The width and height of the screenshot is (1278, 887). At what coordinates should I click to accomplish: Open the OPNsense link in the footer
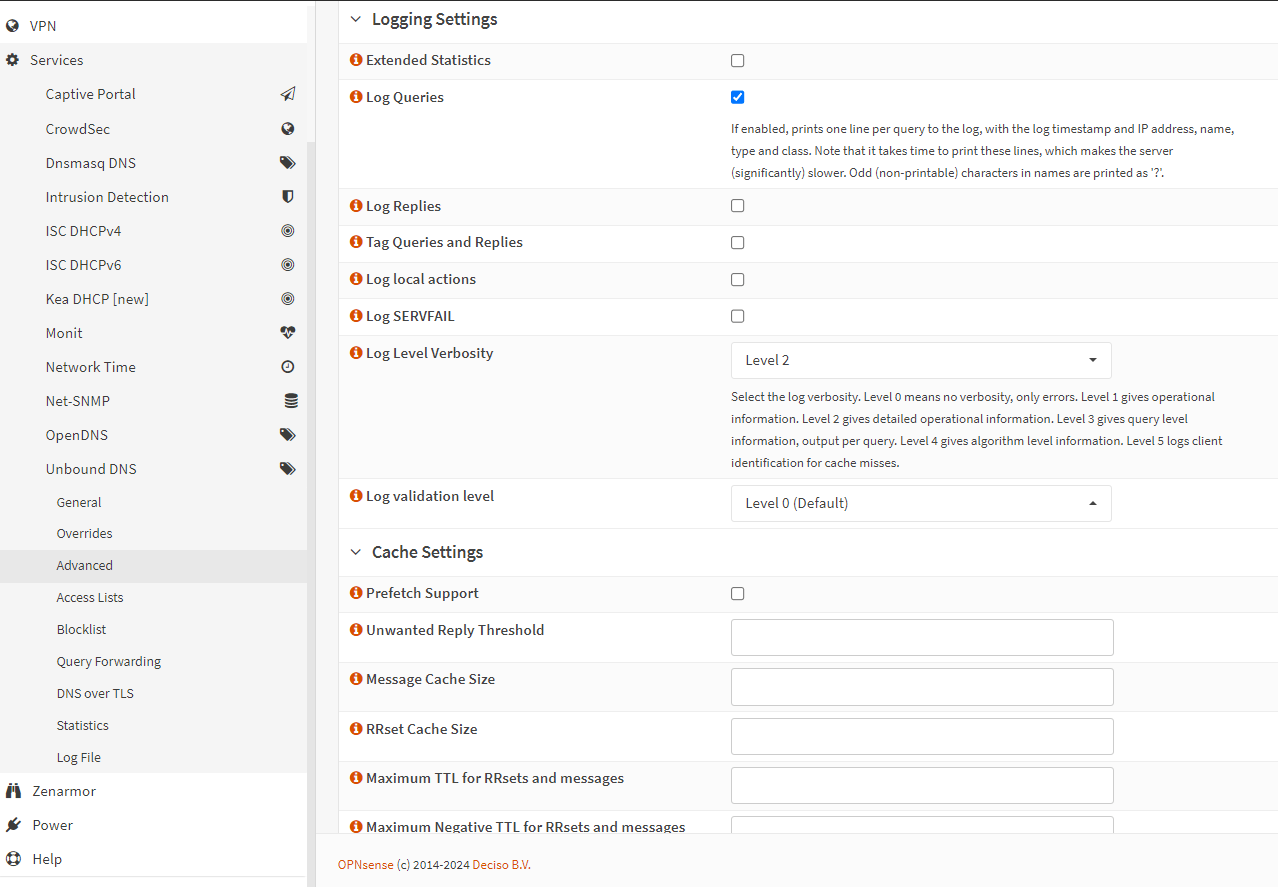[x=365, y=865]
